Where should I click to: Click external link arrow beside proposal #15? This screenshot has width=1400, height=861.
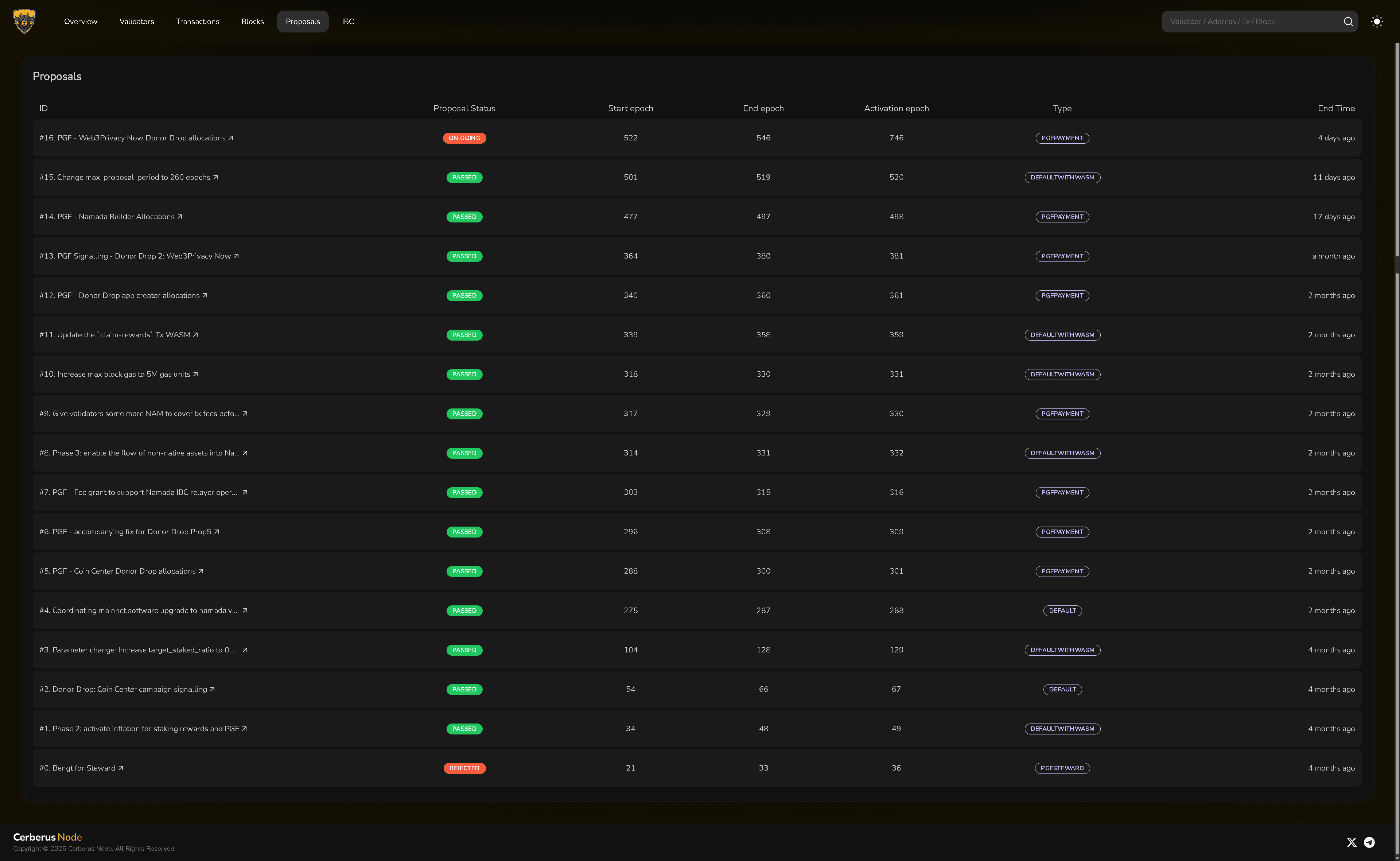coord(215,177)
